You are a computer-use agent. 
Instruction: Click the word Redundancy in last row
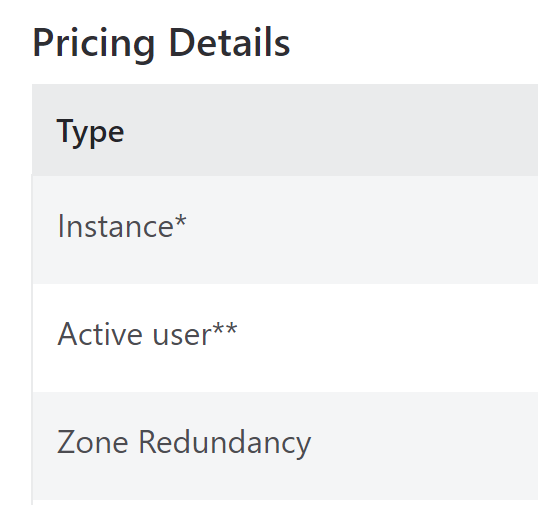225,443
